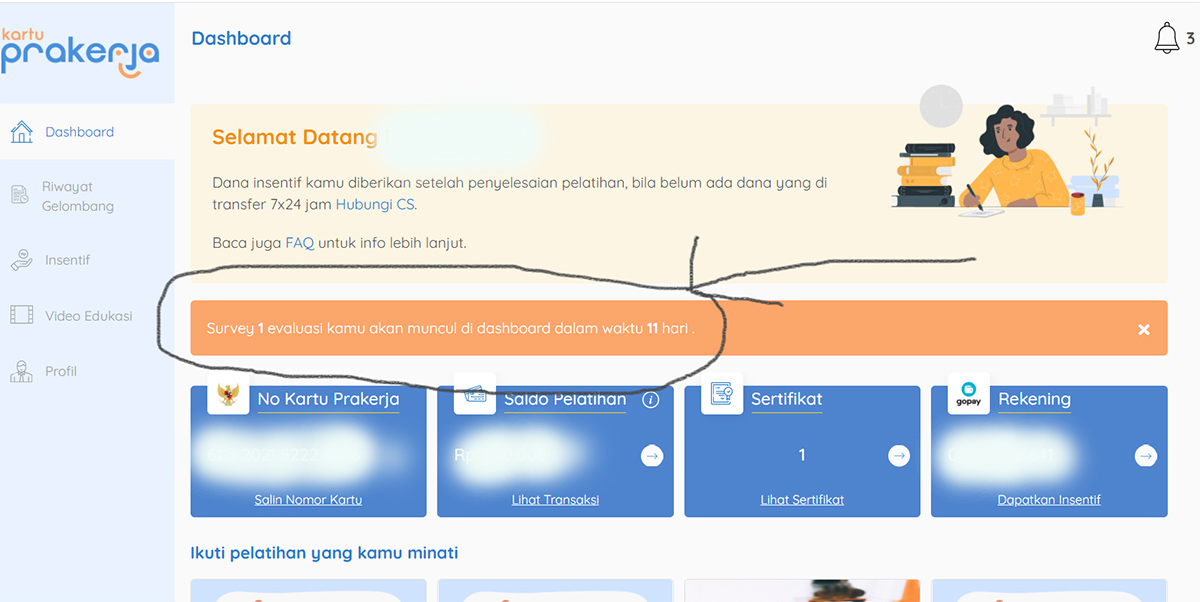The width and height of the screenshot is (1200, 602).
Task: Click the Hubungi CS link
Action: pos(375,204)
